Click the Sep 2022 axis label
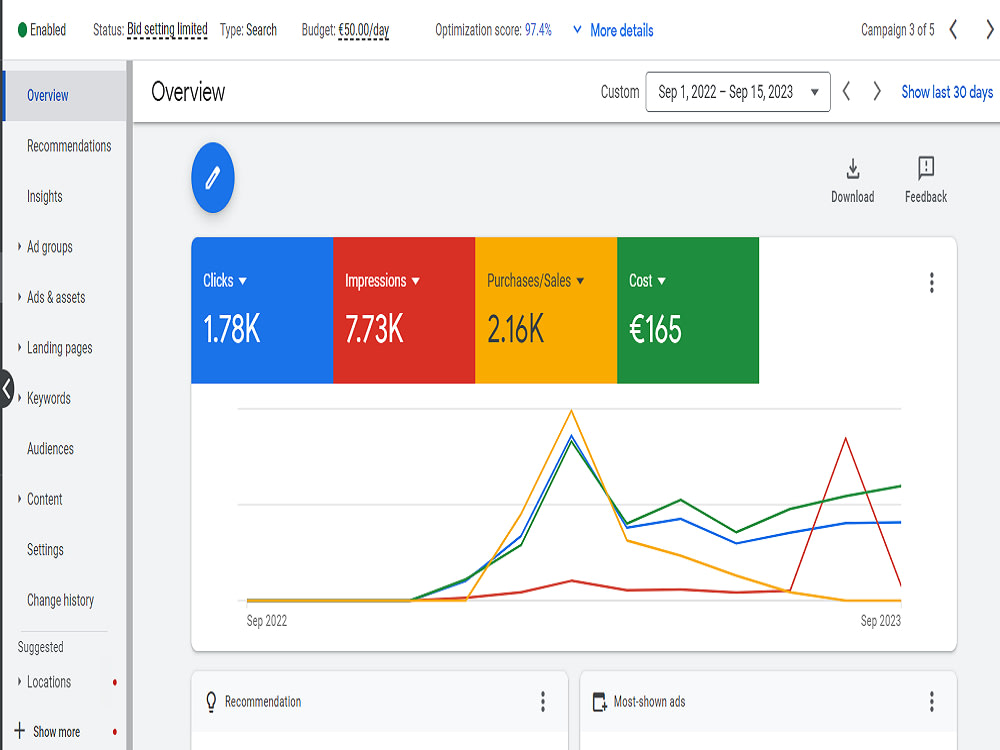Screen dimensions: 1000x750 click(x=267, y=621)
